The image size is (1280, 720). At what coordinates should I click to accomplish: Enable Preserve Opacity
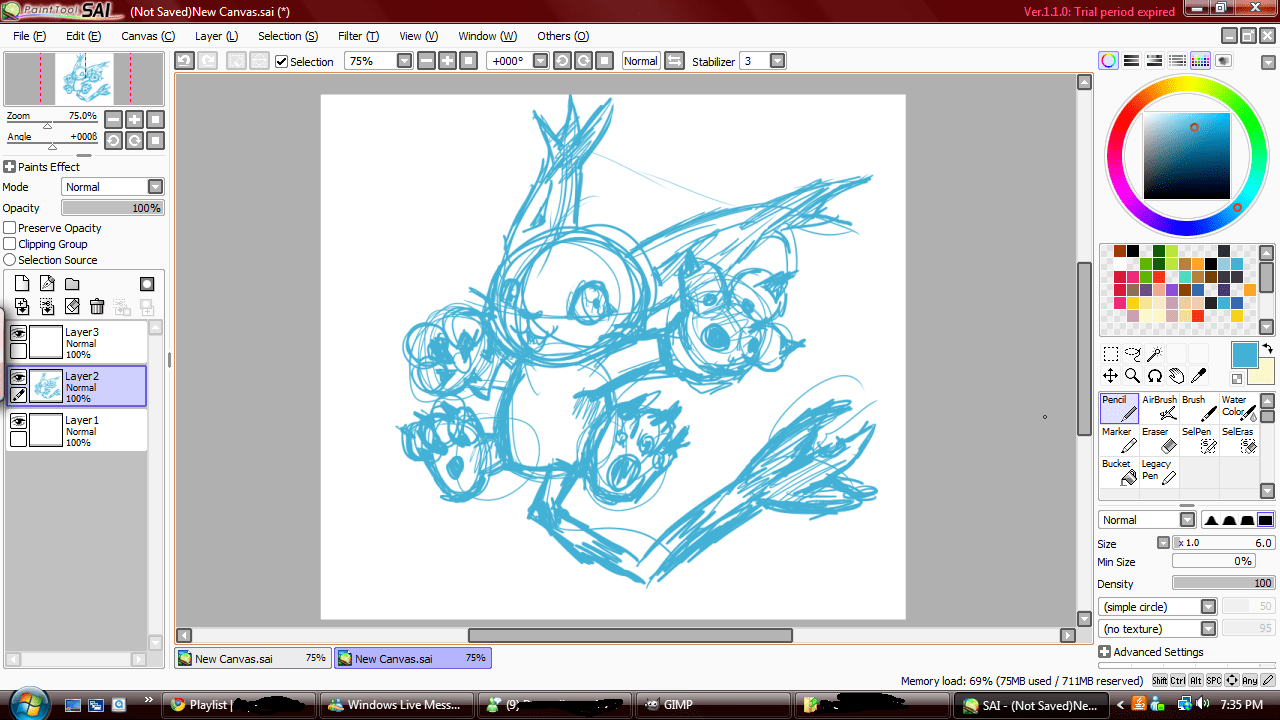pyautogui.click(x=10, y=228)
